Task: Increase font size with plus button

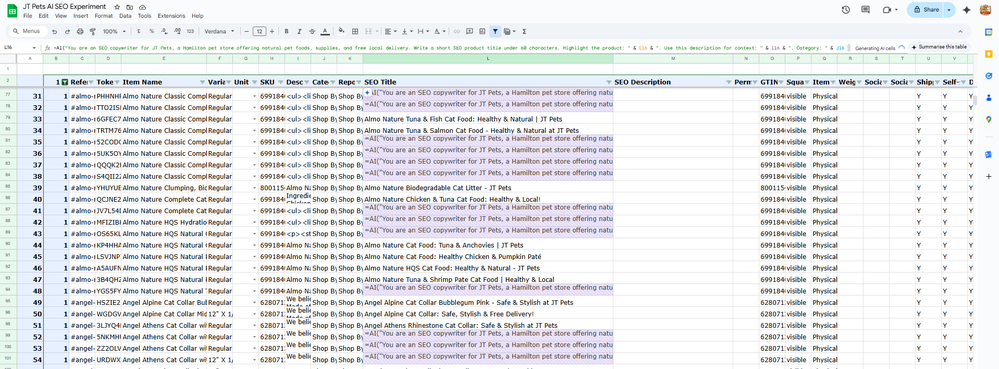Action: pos(273,31)
